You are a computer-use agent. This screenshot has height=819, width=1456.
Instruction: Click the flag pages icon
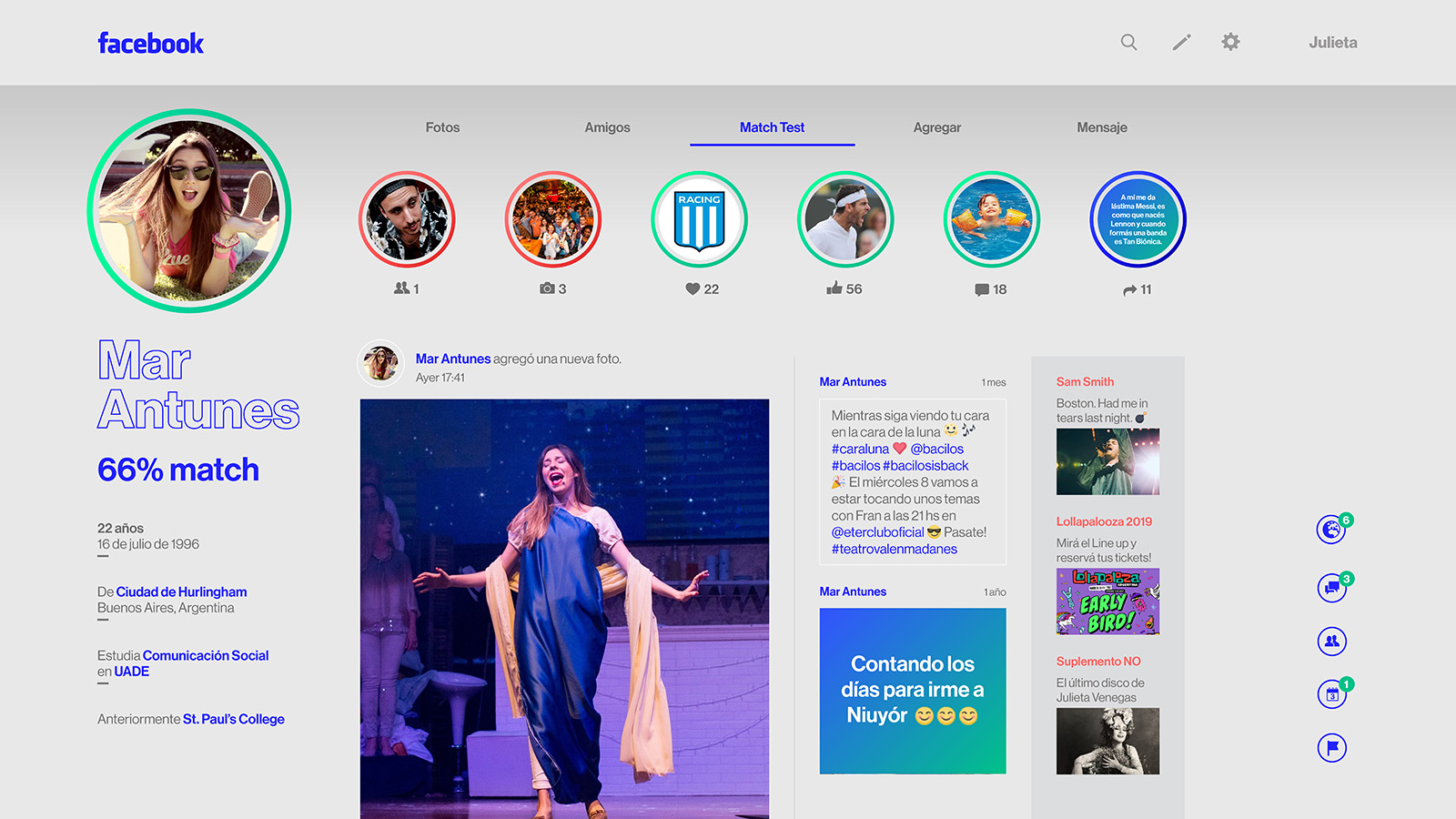click(x=1331, y=748)
